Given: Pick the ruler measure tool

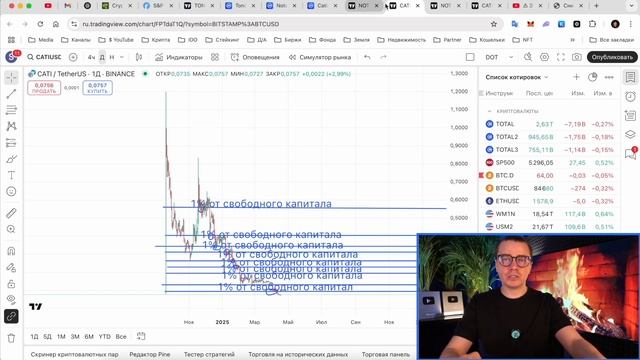Looking at the screenshot, I should (x=11, y=213).
